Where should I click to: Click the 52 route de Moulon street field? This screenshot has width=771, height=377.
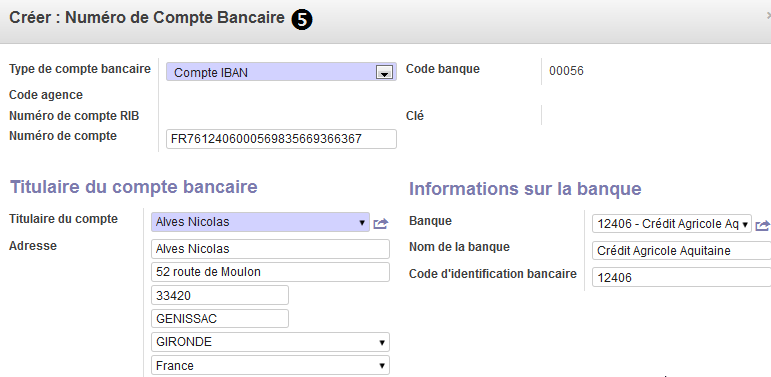click(270, 272)
